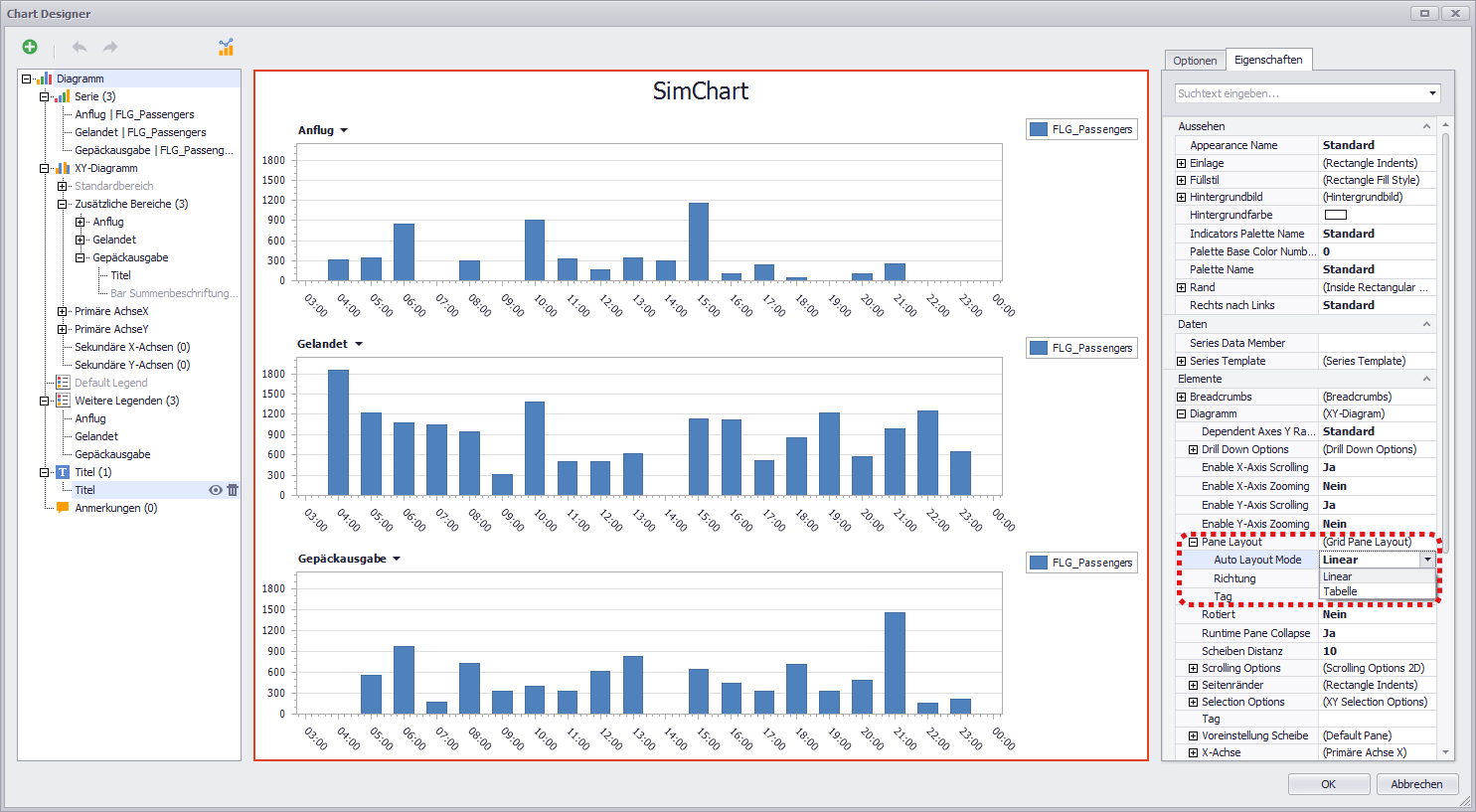Click the green add element icon

30,47
